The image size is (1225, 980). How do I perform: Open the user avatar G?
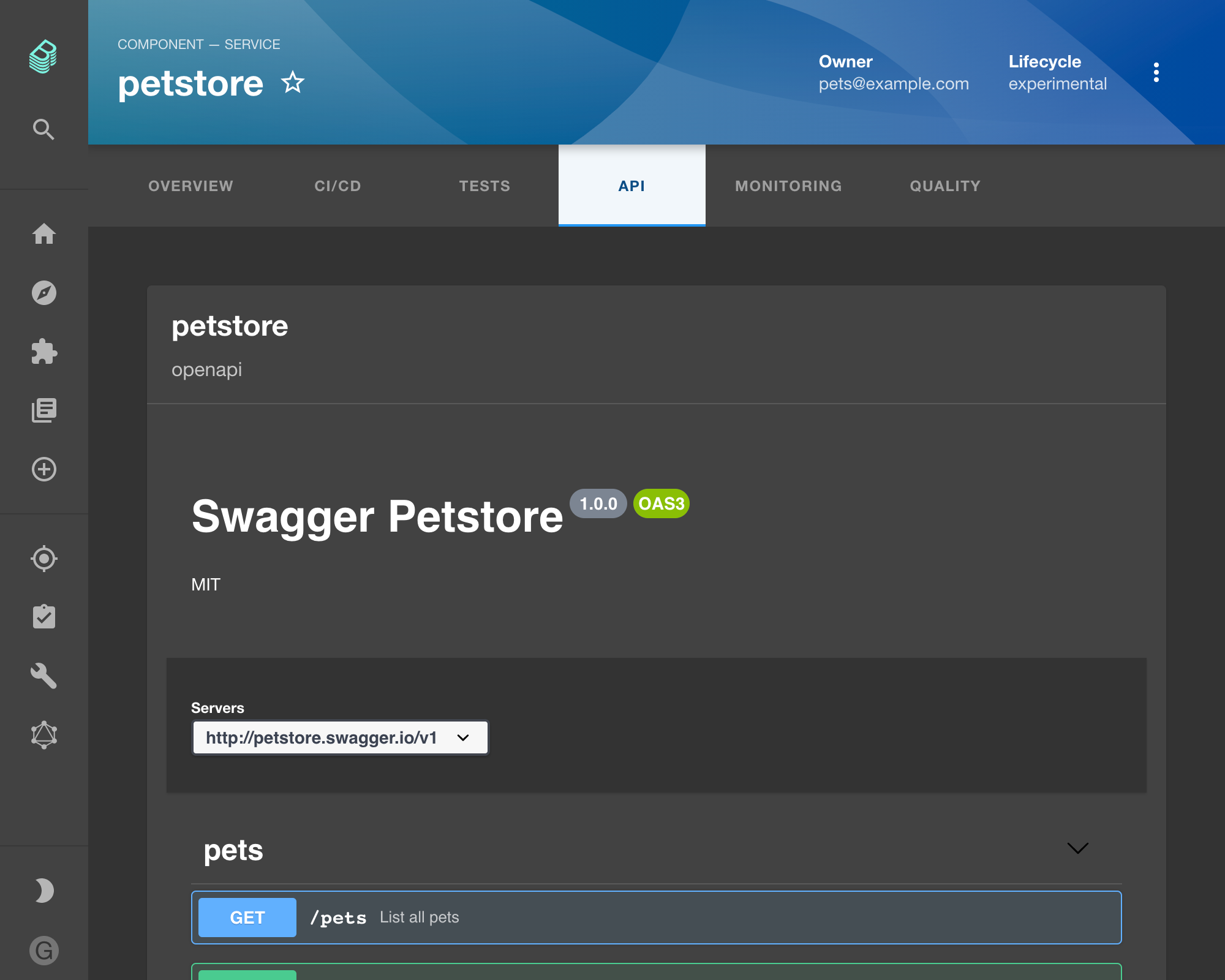coord(44,951)
